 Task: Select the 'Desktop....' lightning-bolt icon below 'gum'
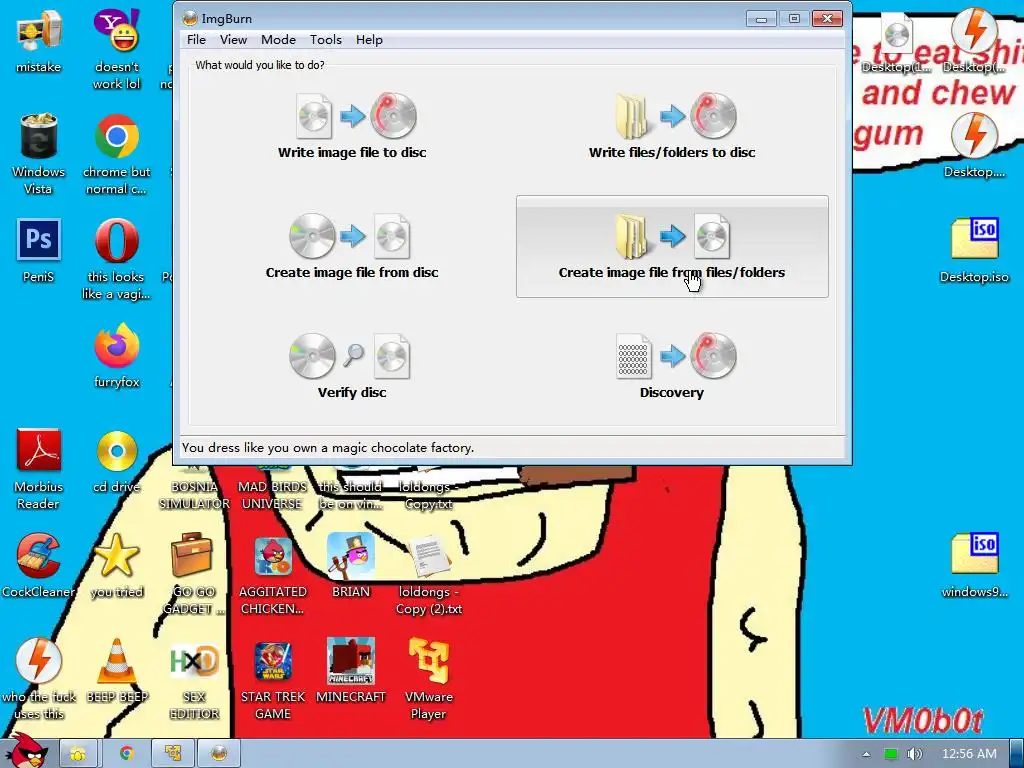point(974,146)
